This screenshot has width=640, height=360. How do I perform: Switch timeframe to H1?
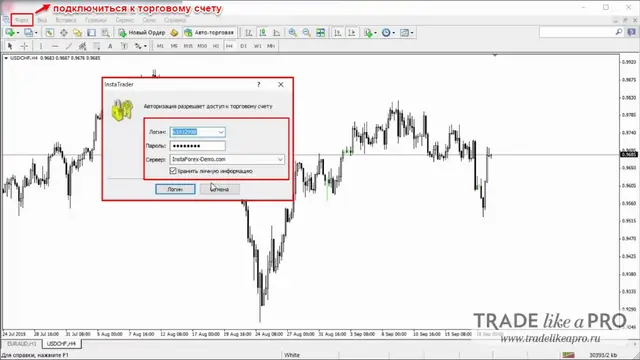(216, 46)
